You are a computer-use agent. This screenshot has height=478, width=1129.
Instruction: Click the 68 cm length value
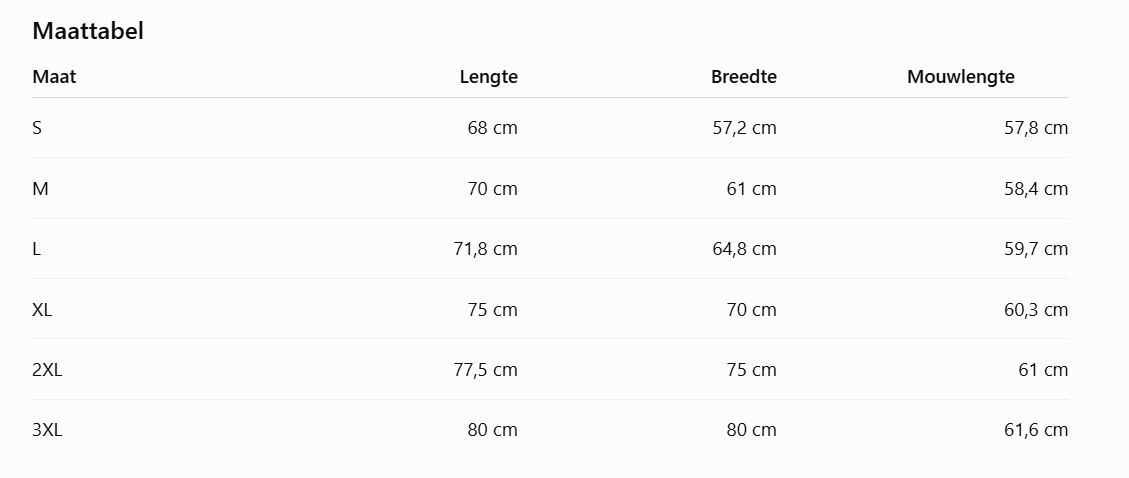coord(492,128)
